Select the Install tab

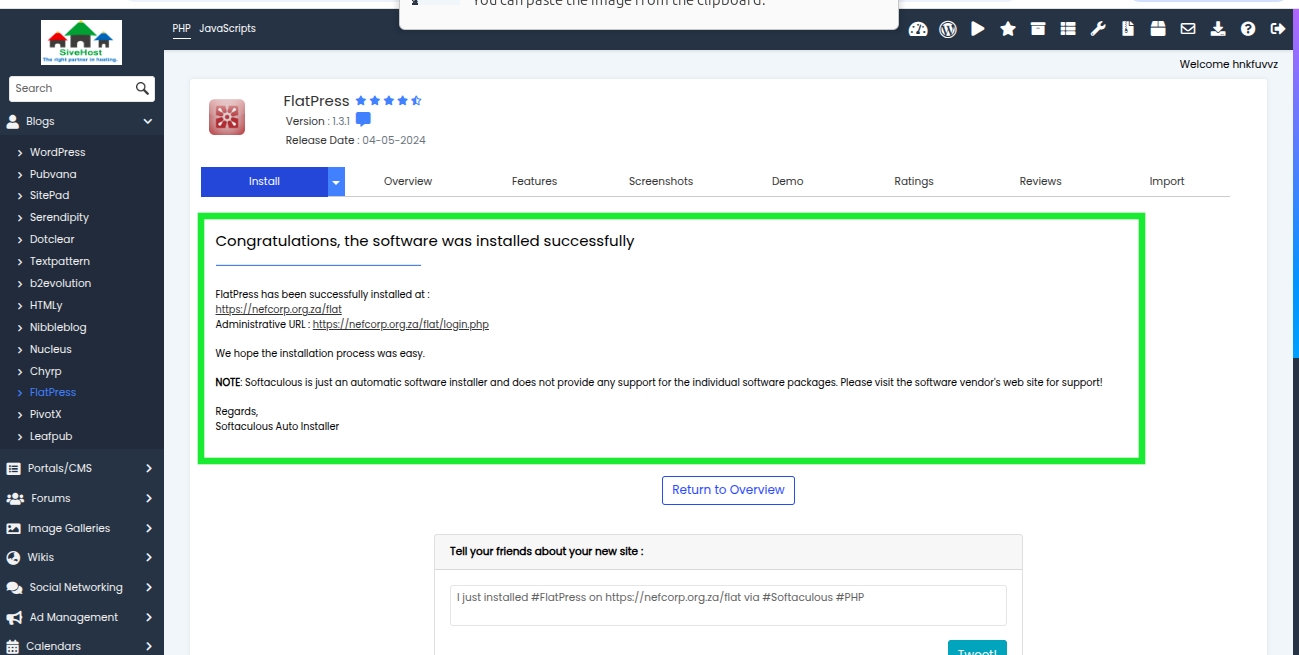point(264,181)
